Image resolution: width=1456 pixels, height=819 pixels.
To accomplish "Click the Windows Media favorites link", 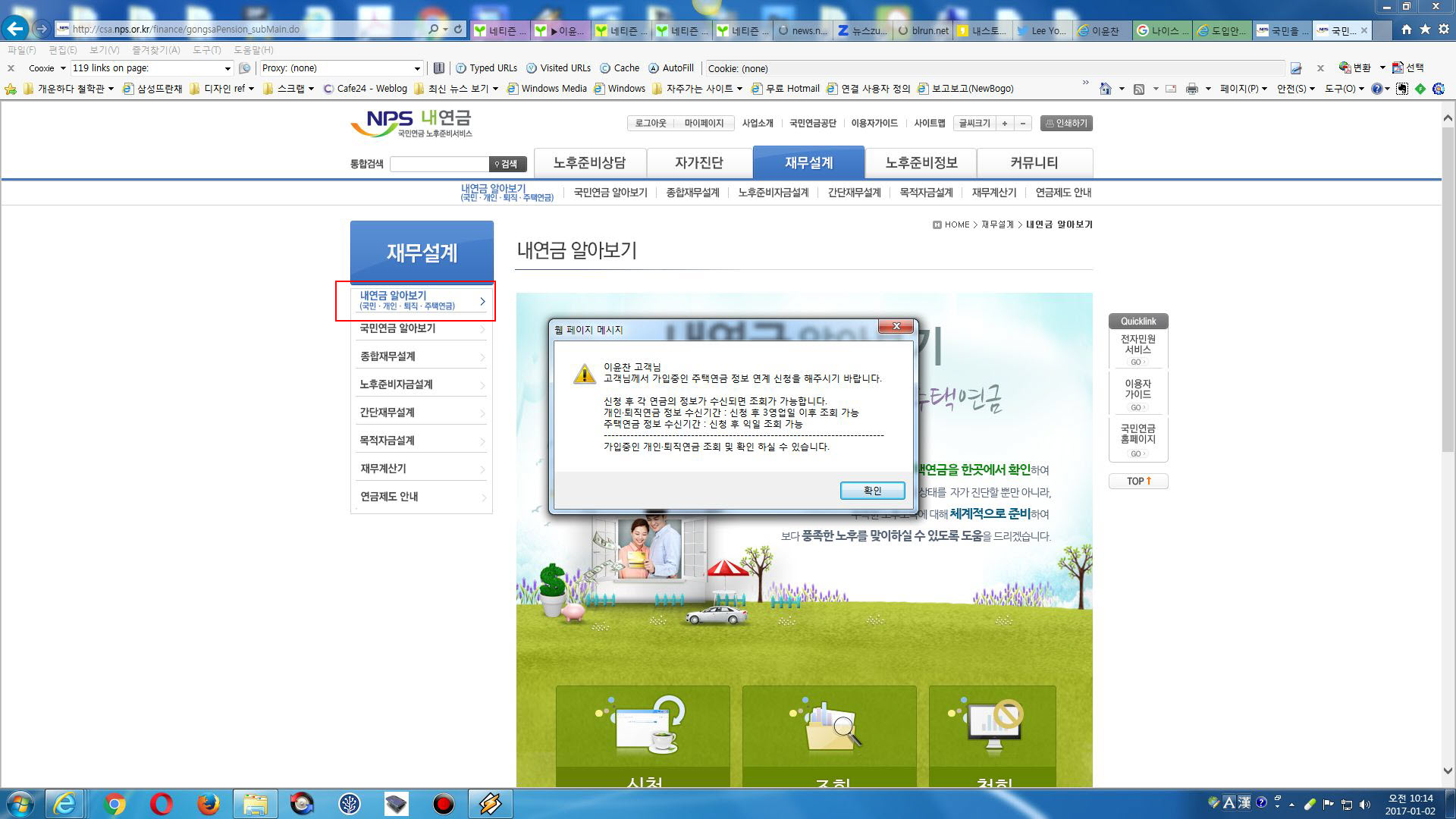I will (547, 89).
